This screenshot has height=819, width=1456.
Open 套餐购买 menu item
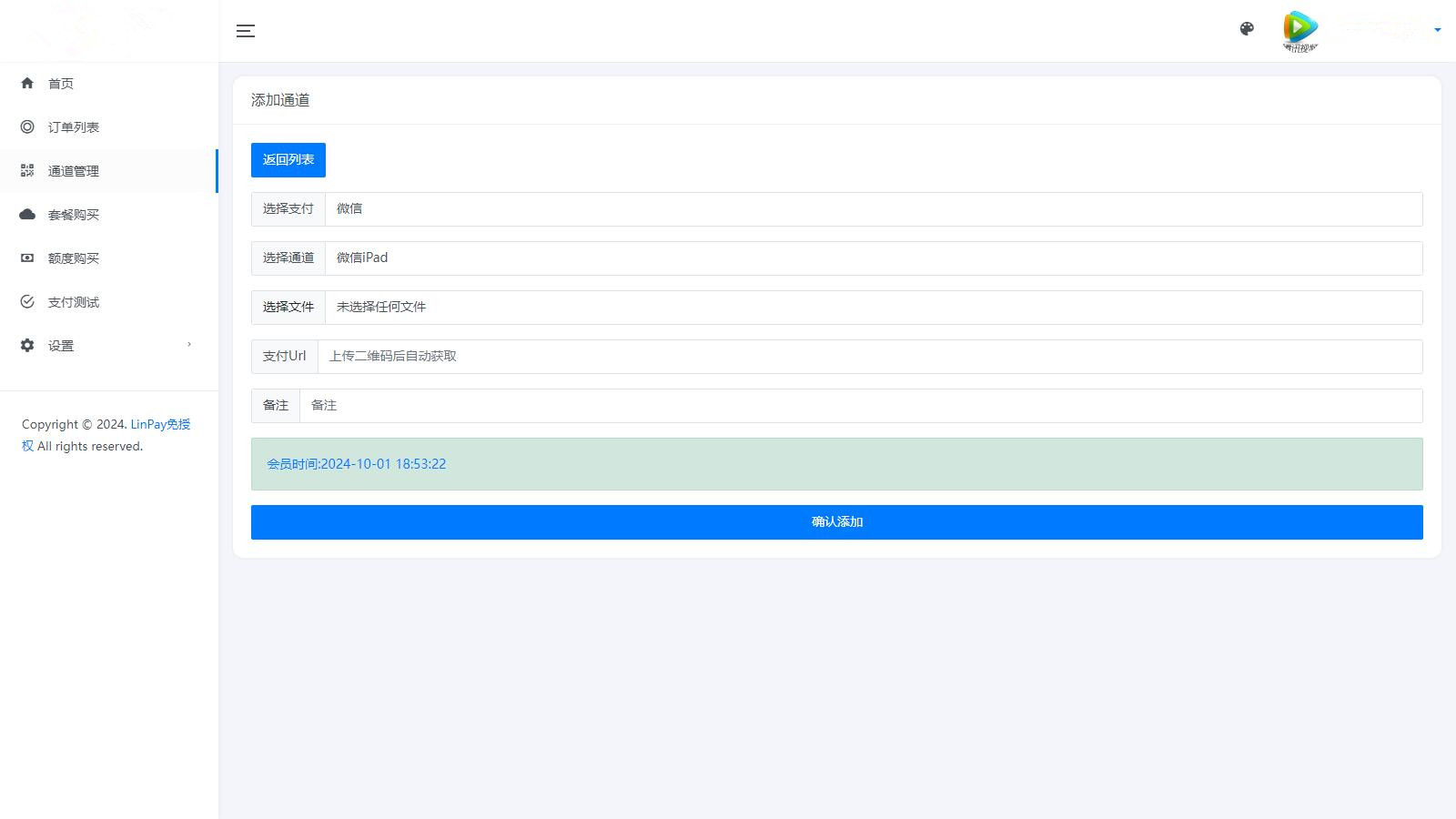(x=108, y=215)
